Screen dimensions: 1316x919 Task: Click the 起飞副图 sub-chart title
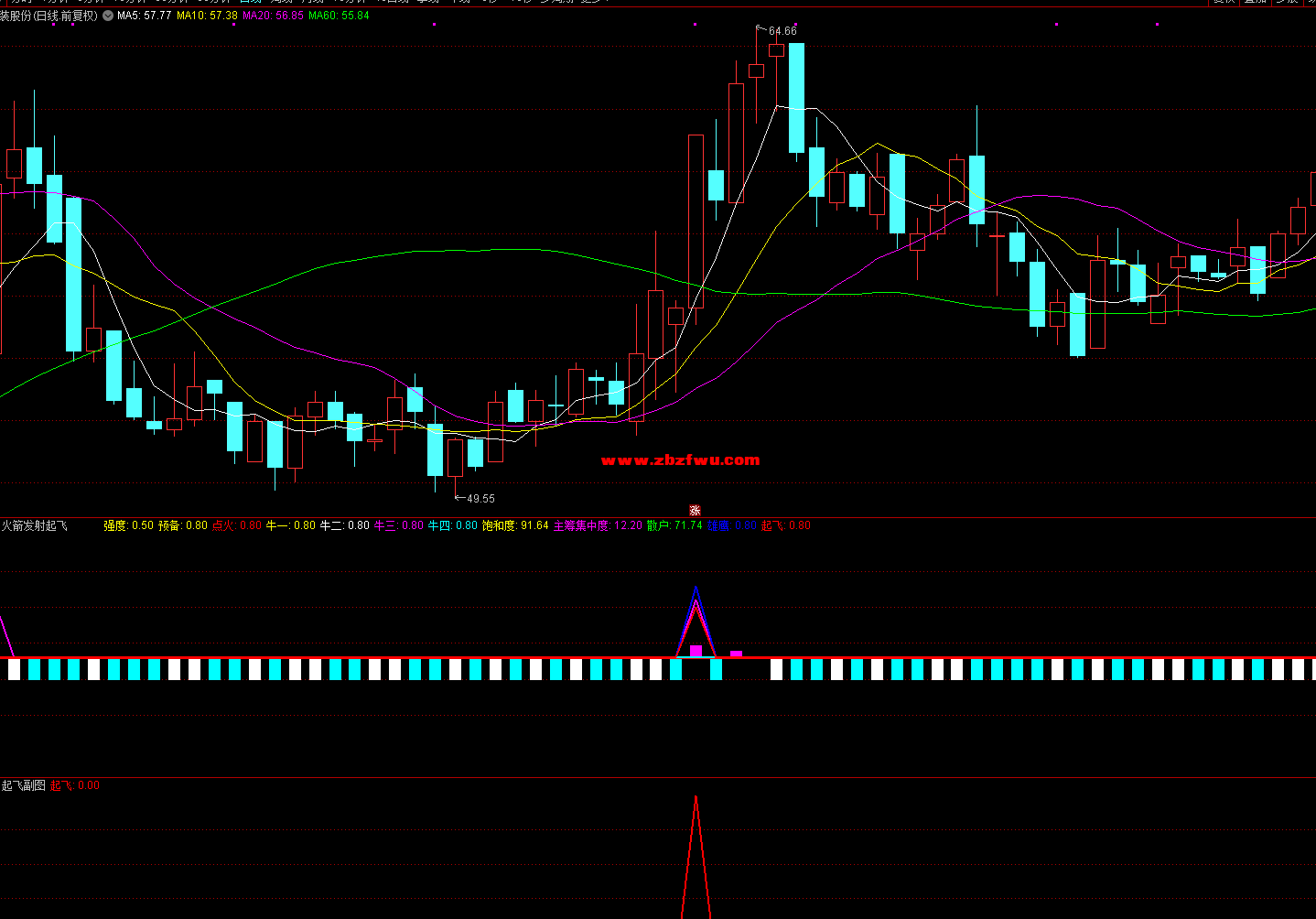(x=24, y=785)
